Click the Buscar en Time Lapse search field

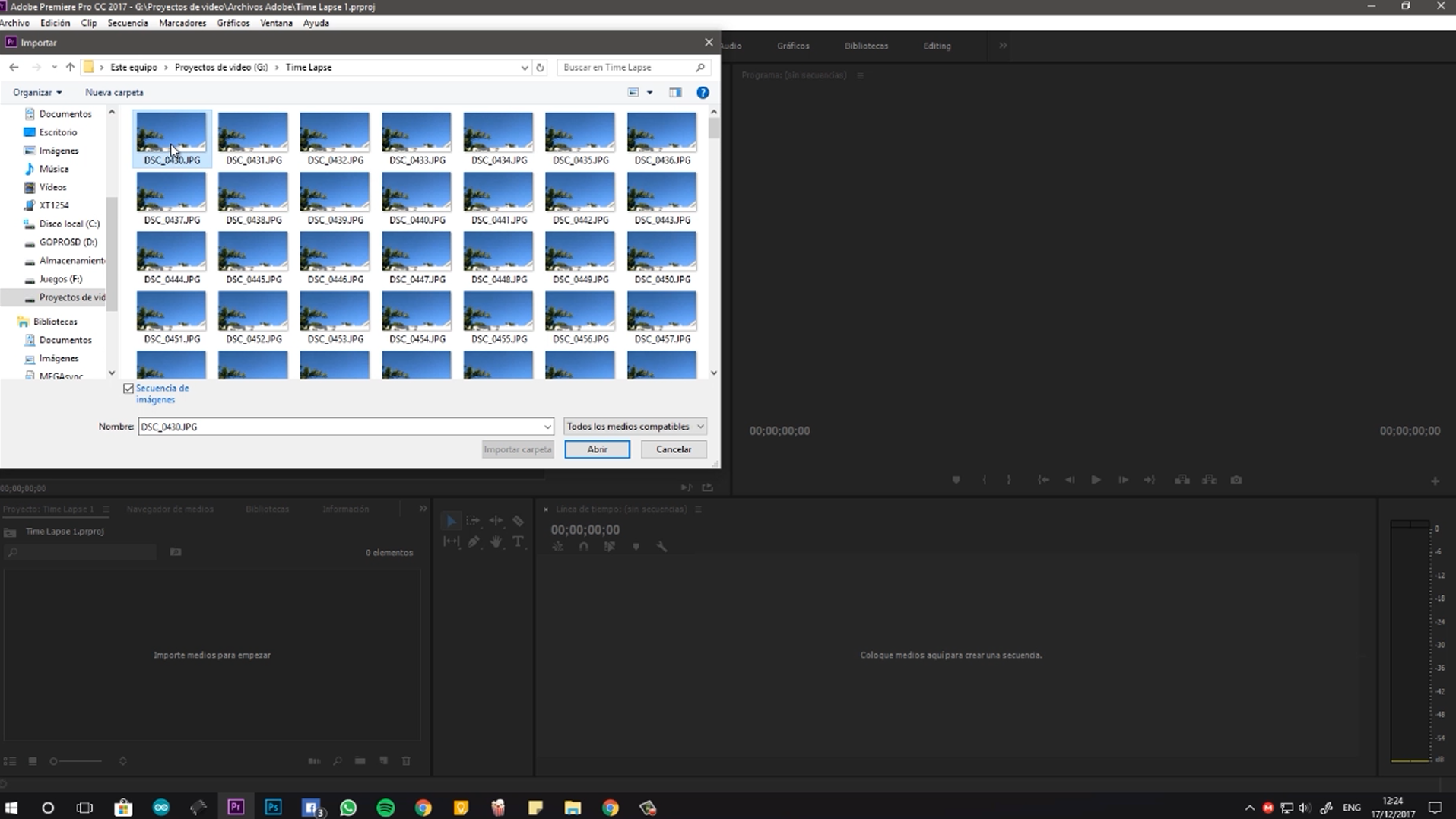tap(633, 68)
